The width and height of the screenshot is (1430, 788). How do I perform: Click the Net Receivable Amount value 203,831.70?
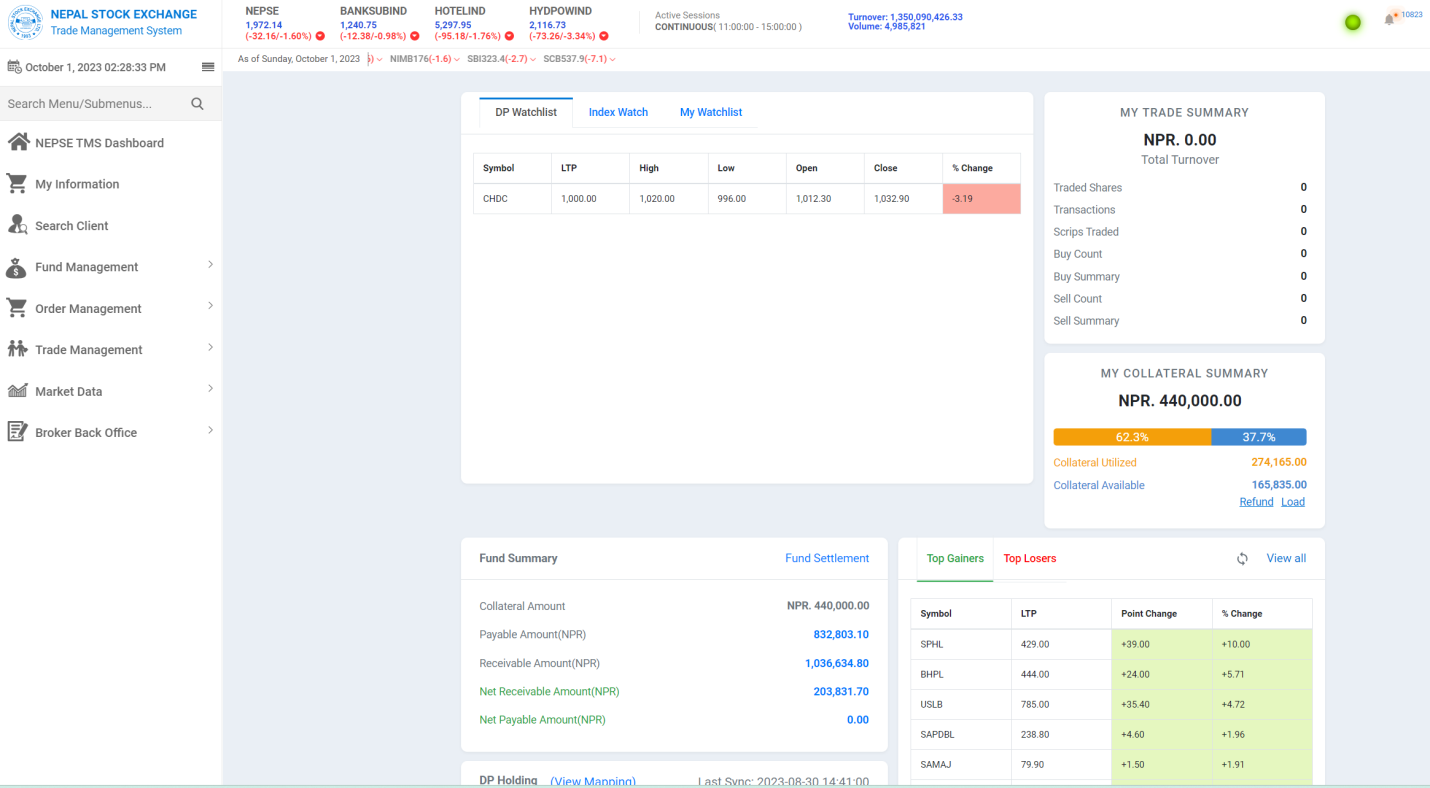pyautogui.click(x=841, y=691)
